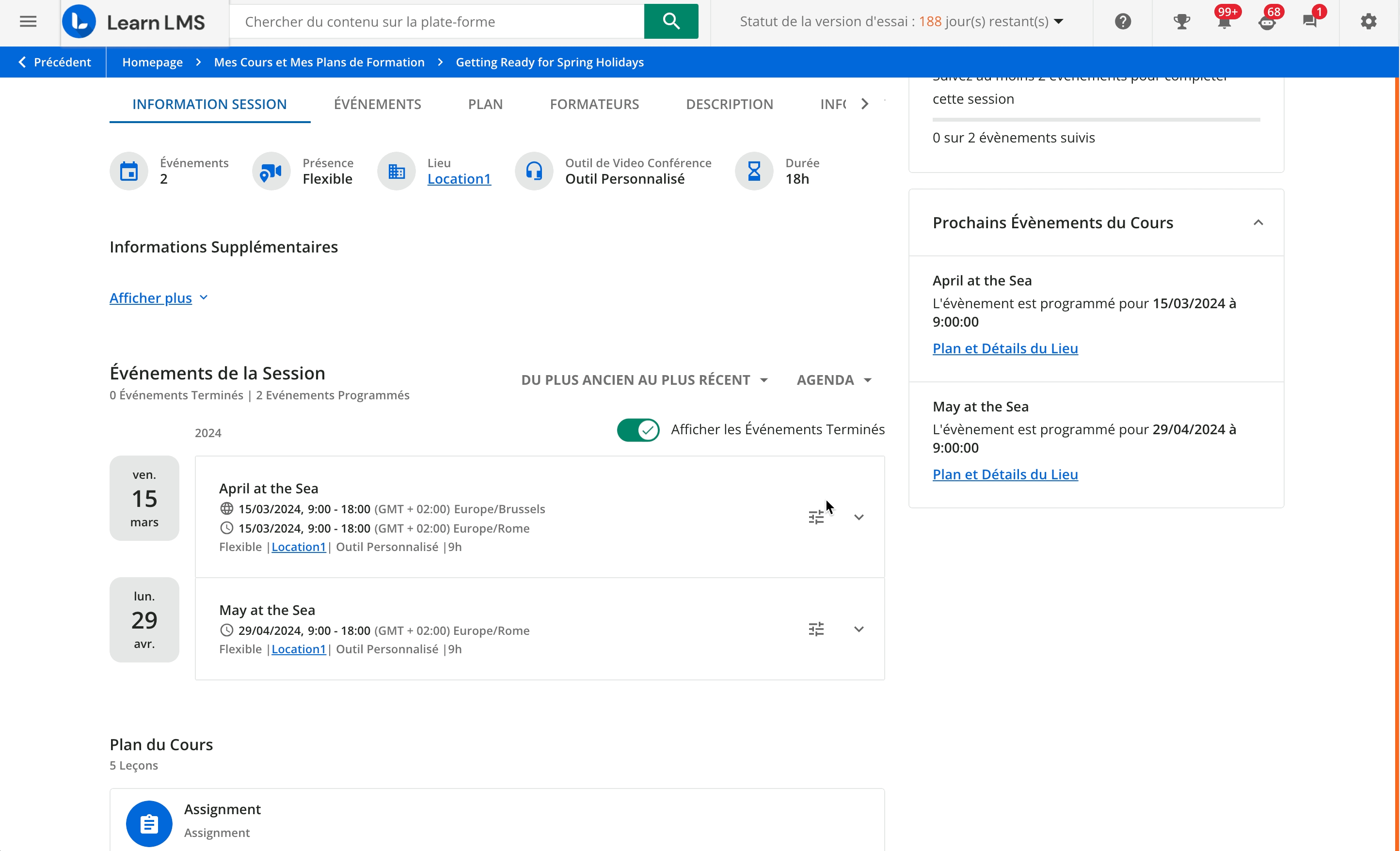Open the chat messages icon
The height and width of the screenshot is (851, 1400).
(x=1310, y=22)
